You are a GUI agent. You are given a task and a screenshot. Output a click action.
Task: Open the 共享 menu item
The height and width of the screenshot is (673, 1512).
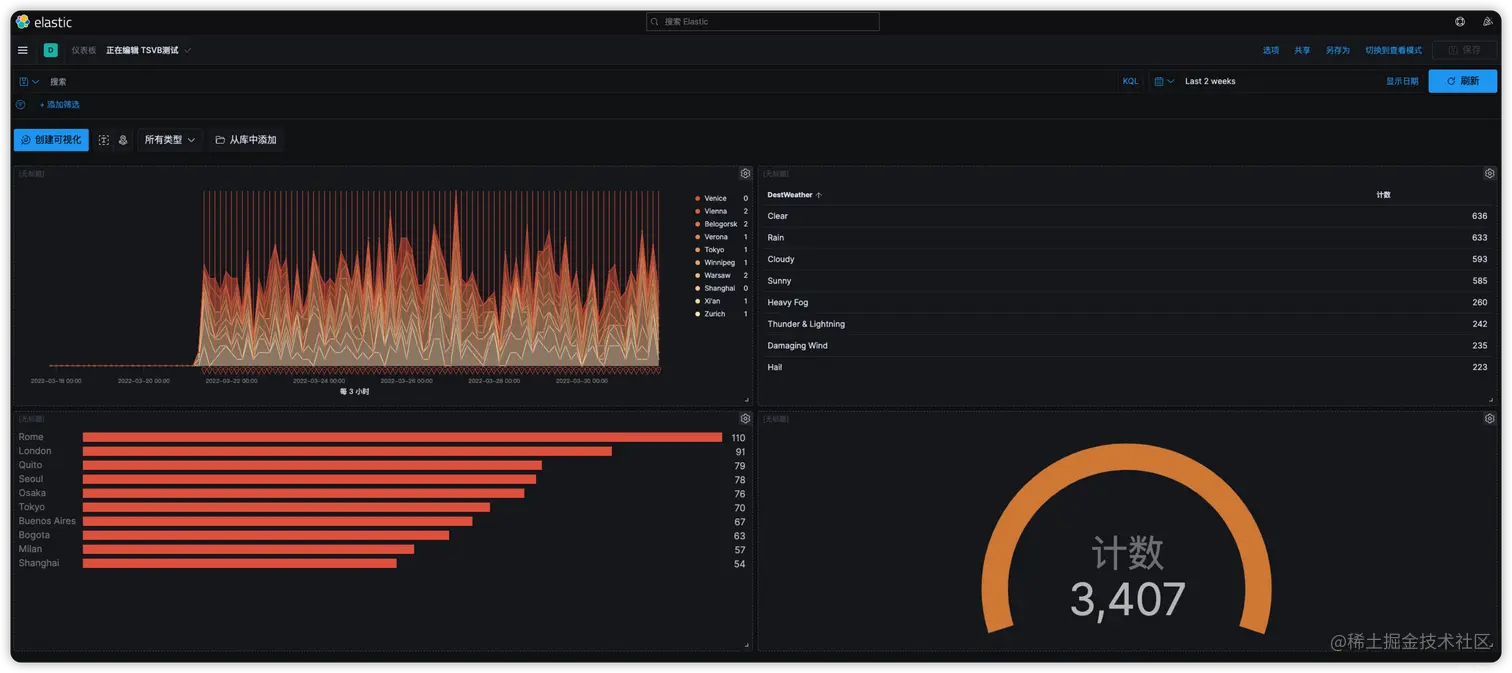click(x=1302, y=50)
